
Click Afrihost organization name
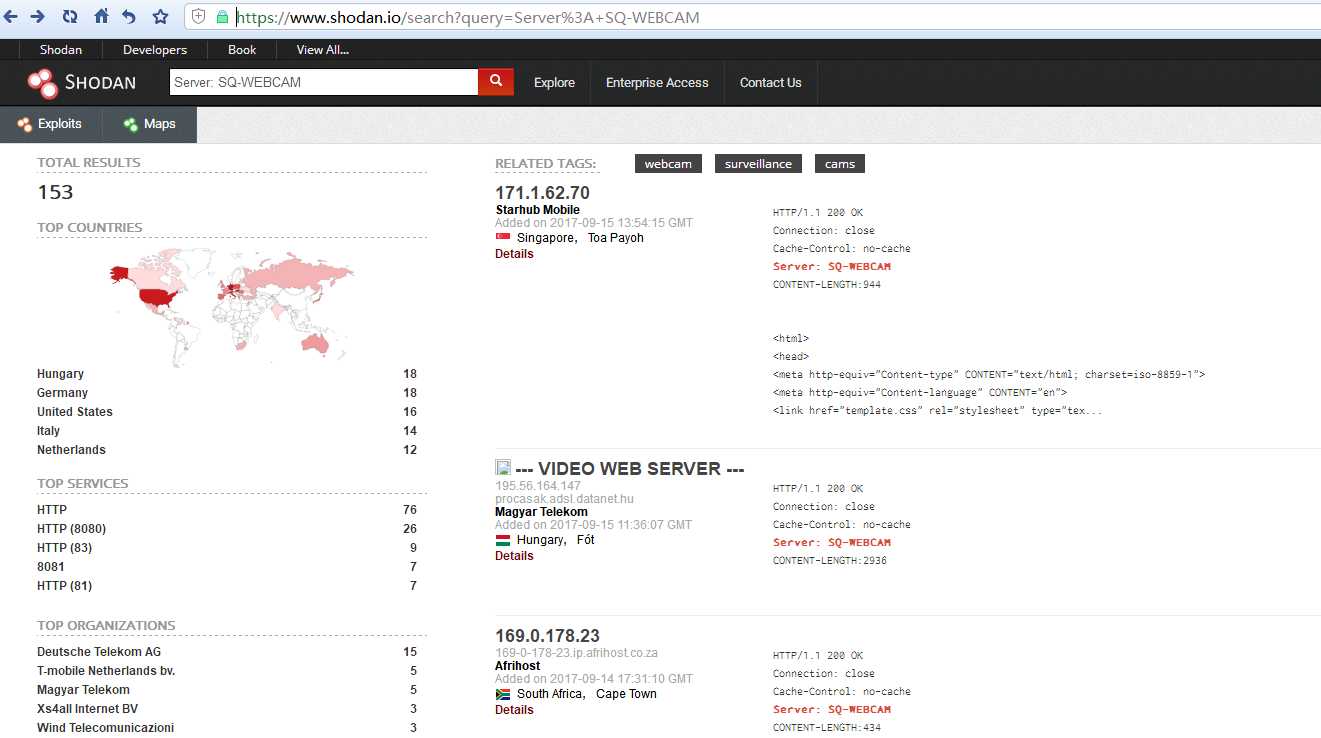click(518, 666)
